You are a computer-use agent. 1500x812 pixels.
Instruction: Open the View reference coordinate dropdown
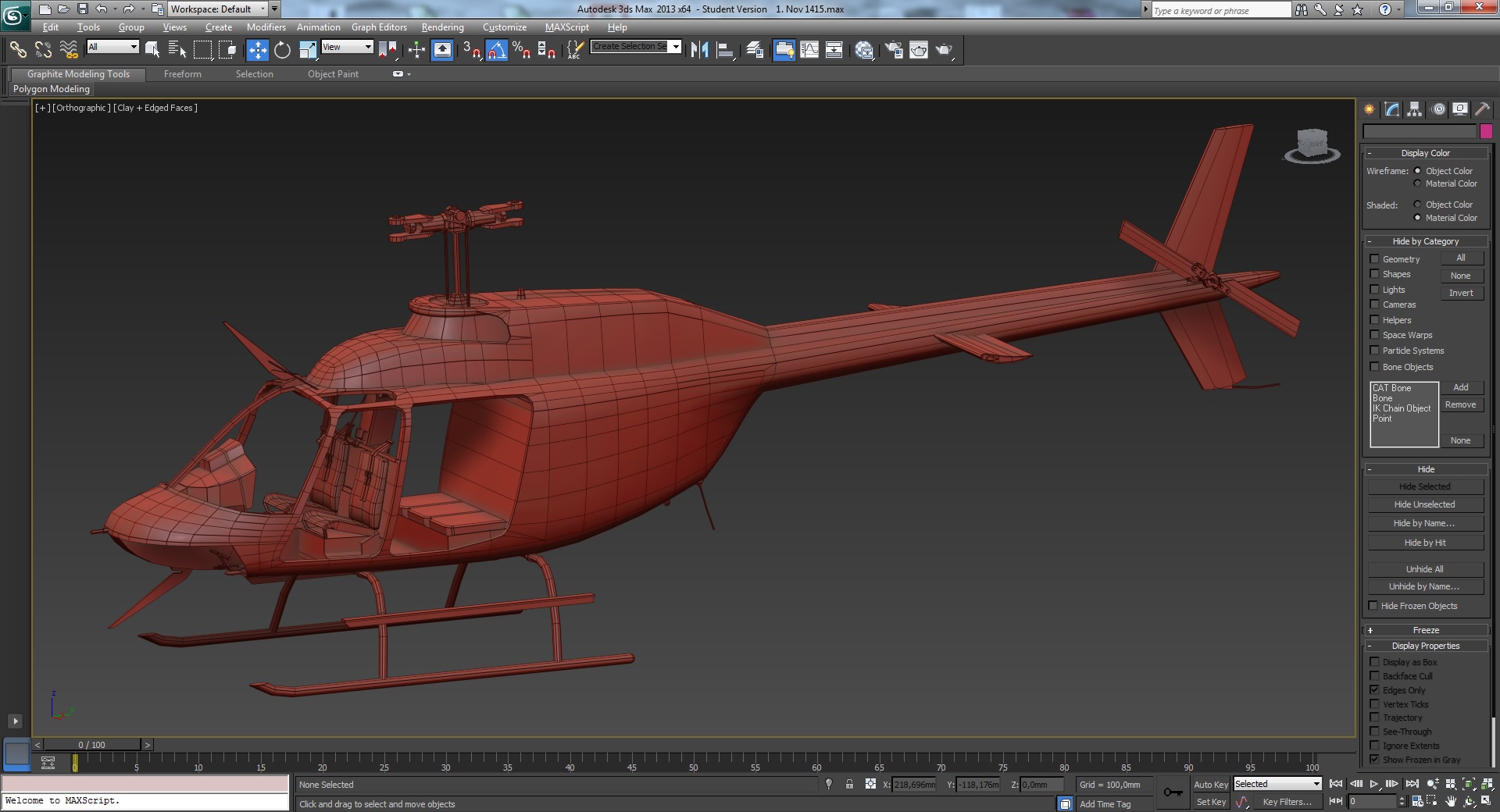click(347, 48)
